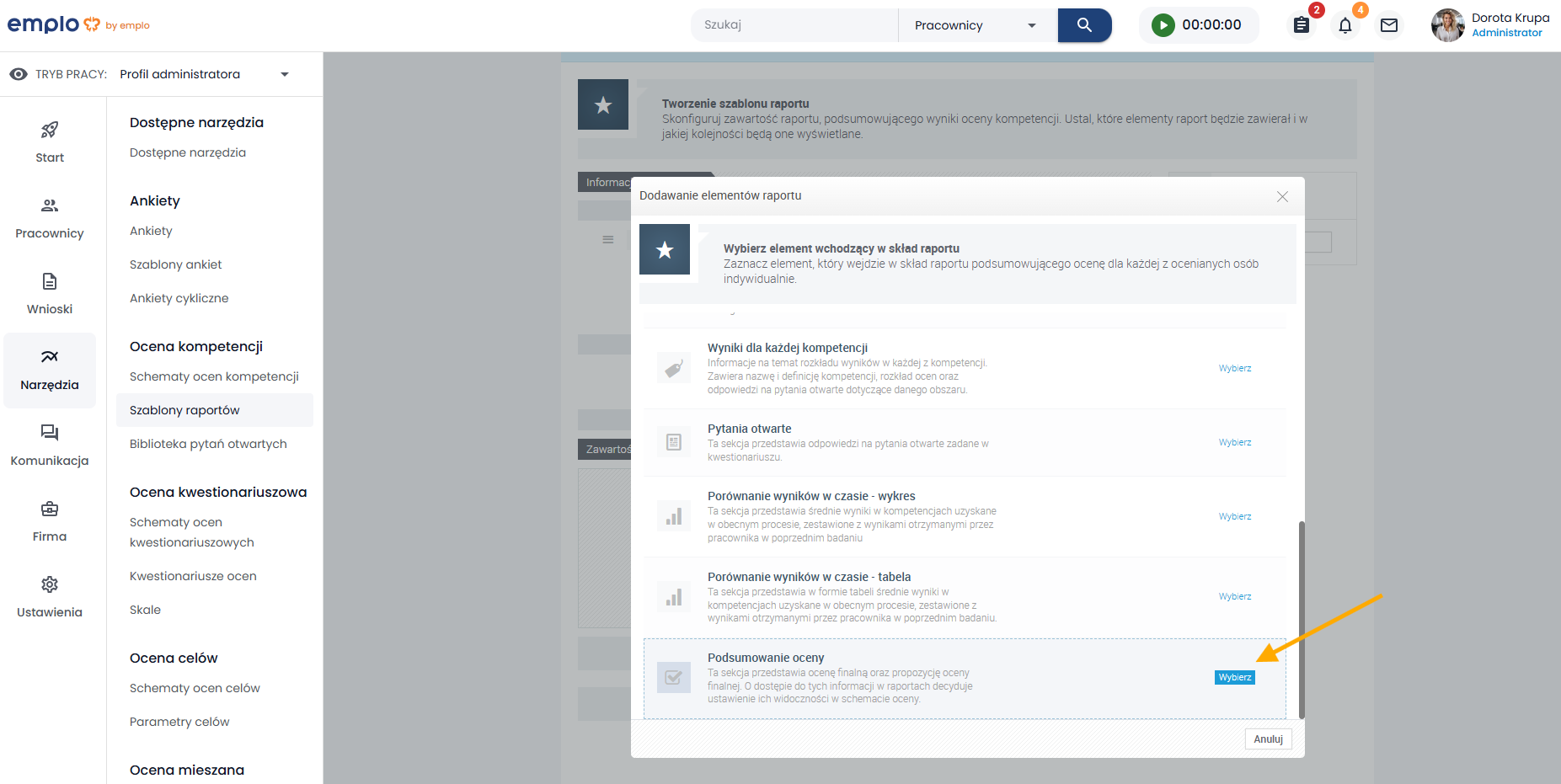Open tasks clipboard icon with badge
Viewport: 1561px width, 784px height.
coord(1302,25)
